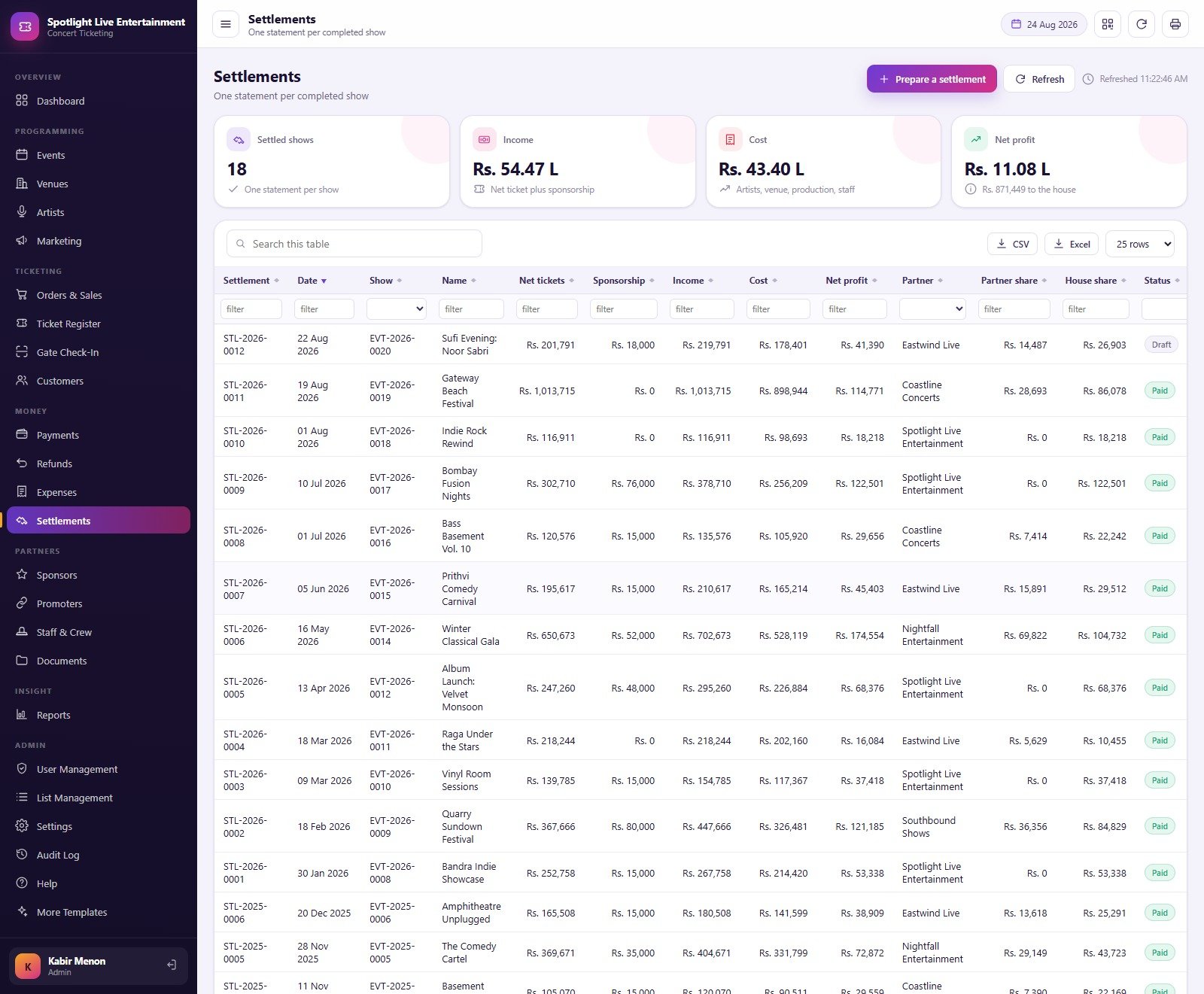Open the Help page

tap(99, 883)
